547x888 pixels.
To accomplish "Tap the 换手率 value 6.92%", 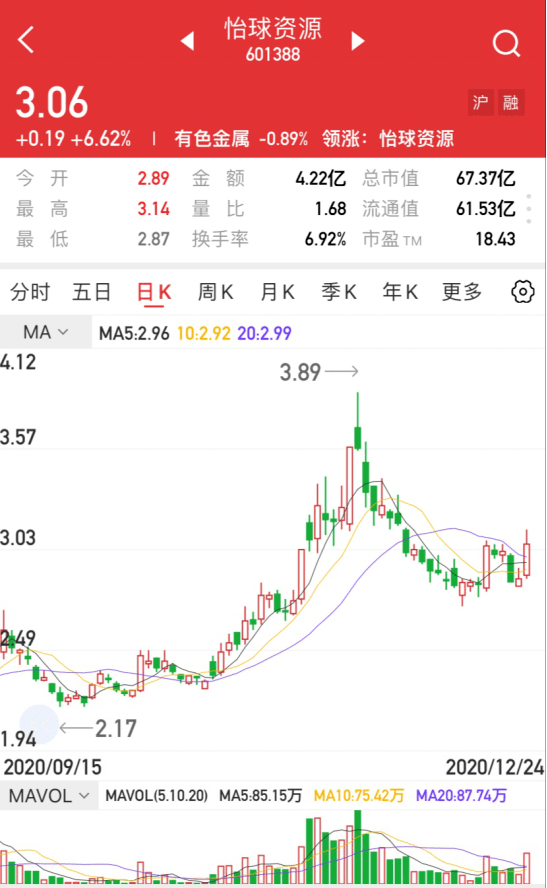I will (326, 239).
